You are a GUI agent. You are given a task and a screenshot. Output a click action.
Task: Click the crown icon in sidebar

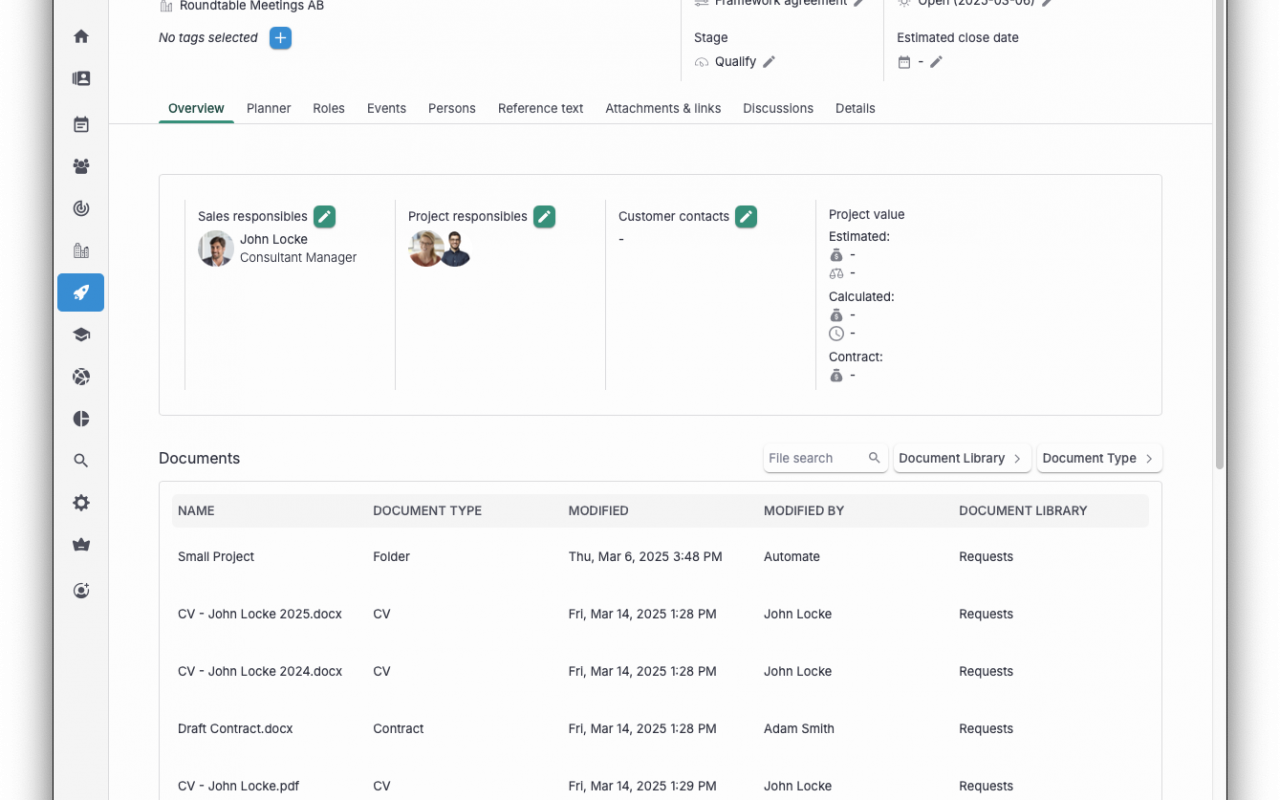coord(81,545)
